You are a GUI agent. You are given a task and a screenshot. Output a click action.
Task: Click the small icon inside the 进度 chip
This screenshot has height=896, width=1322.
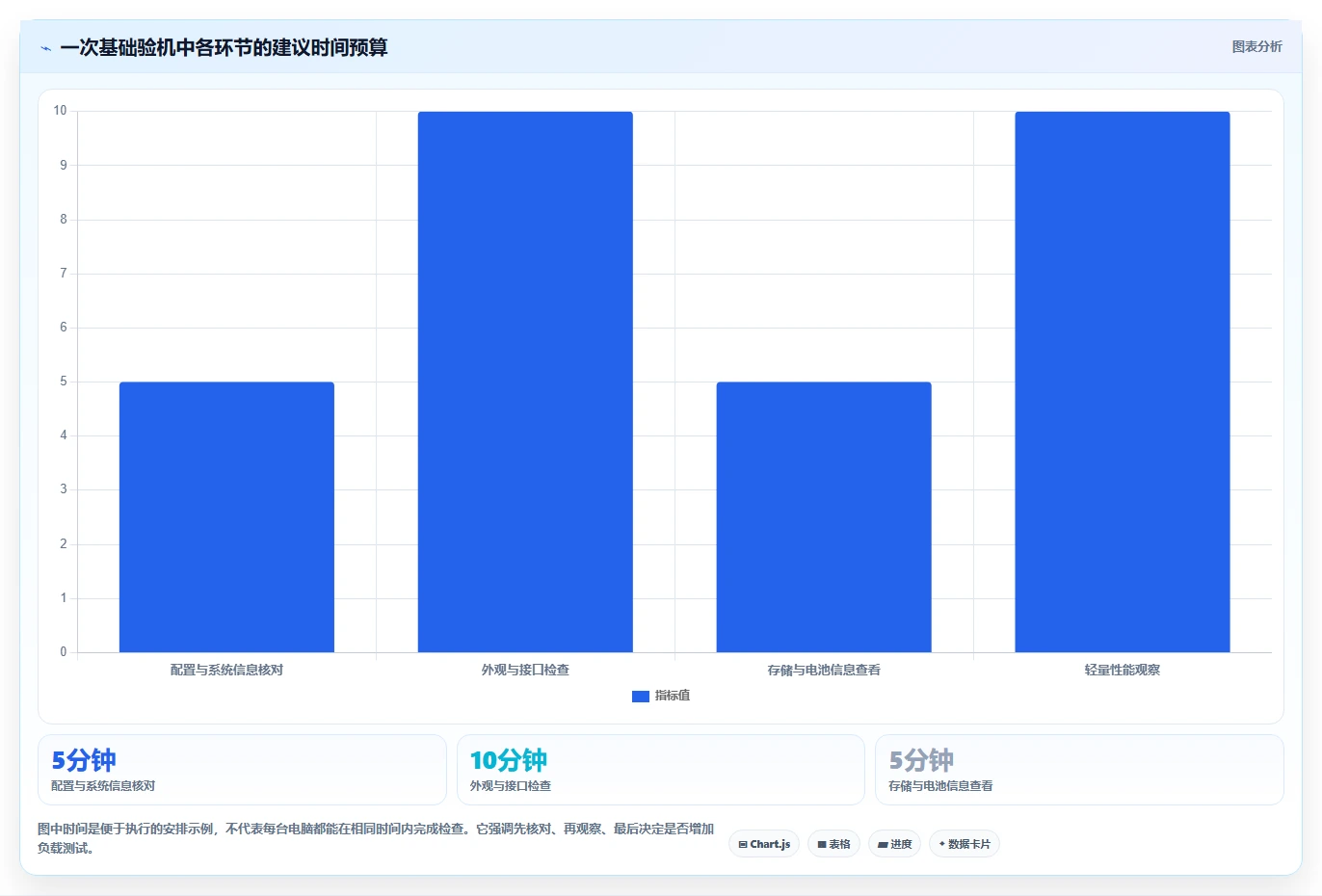(x=883, y=845)
